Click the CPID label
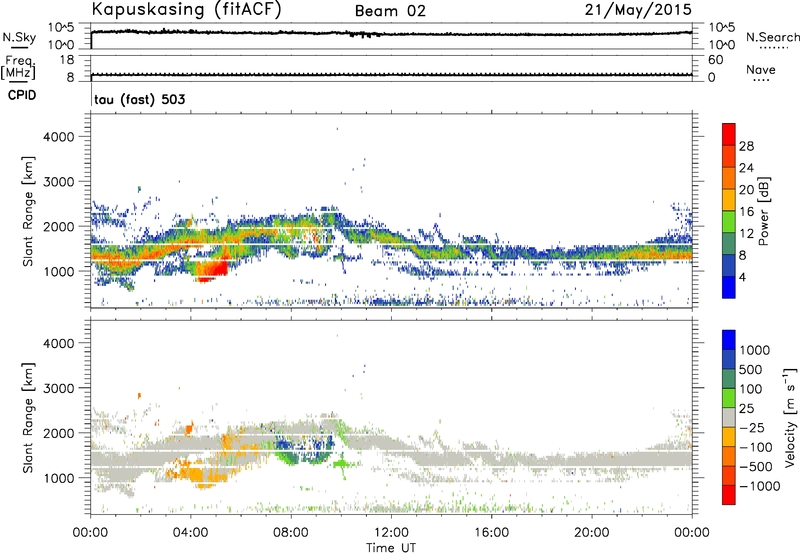Viewport: 800px width, 554px height. [x=22, y=95]
